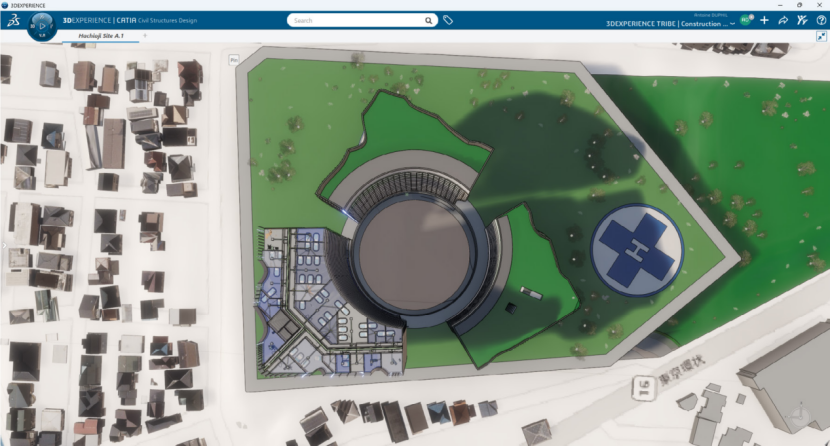Expand the left side panel handle

coord(3,245)
